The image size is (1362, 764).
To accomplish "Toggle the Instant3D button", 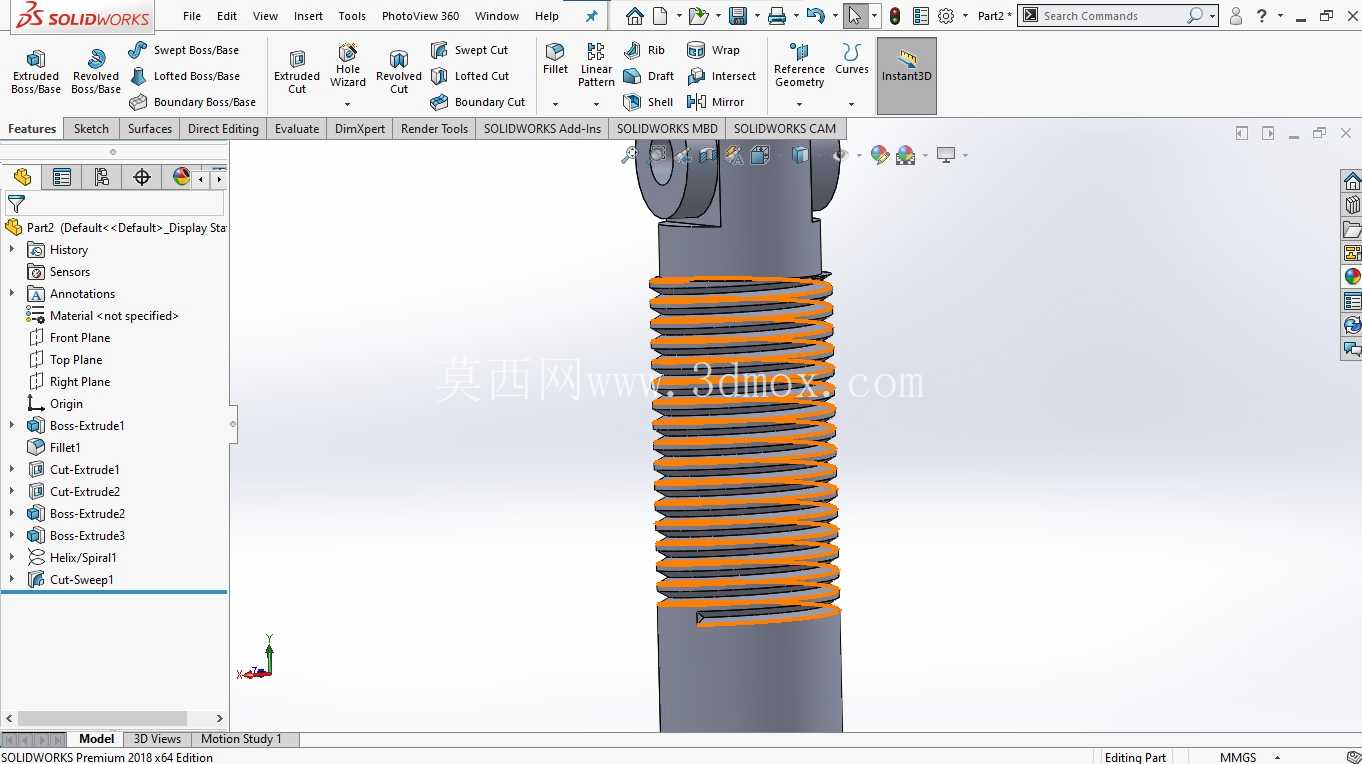I will pyautogui.click(x=907, y=76).
